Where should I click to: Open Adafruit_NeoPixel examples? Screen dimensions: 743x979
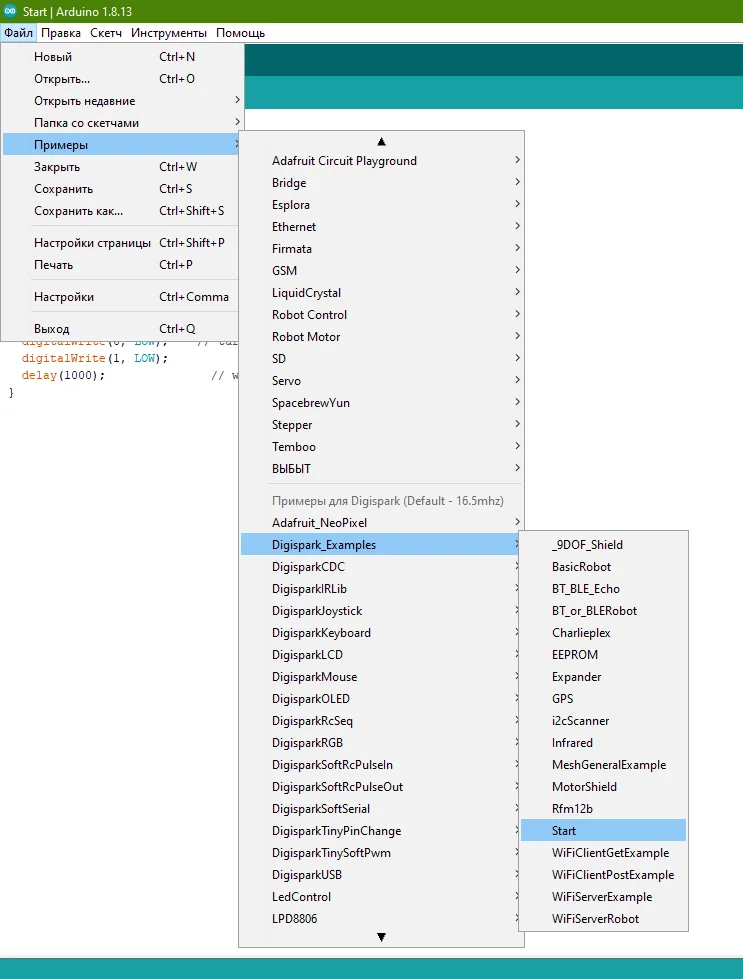tap(381, 523)
